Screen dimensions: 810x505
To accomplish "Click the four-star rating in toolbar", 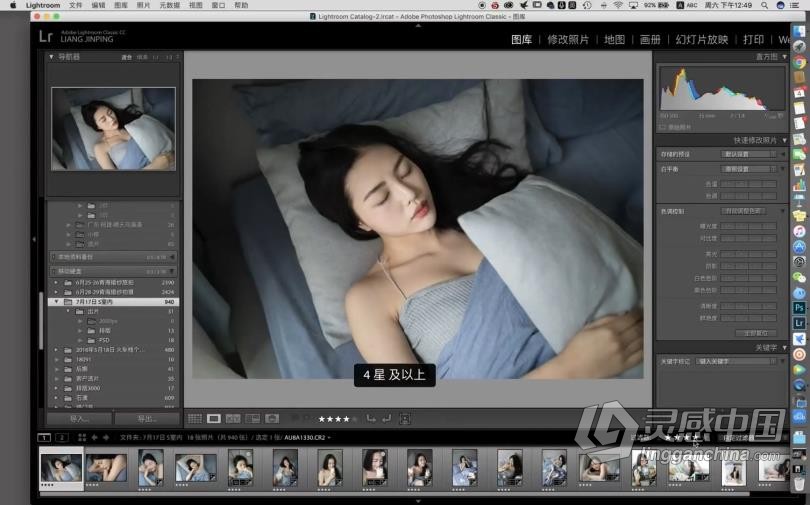I will coord(334,419).
